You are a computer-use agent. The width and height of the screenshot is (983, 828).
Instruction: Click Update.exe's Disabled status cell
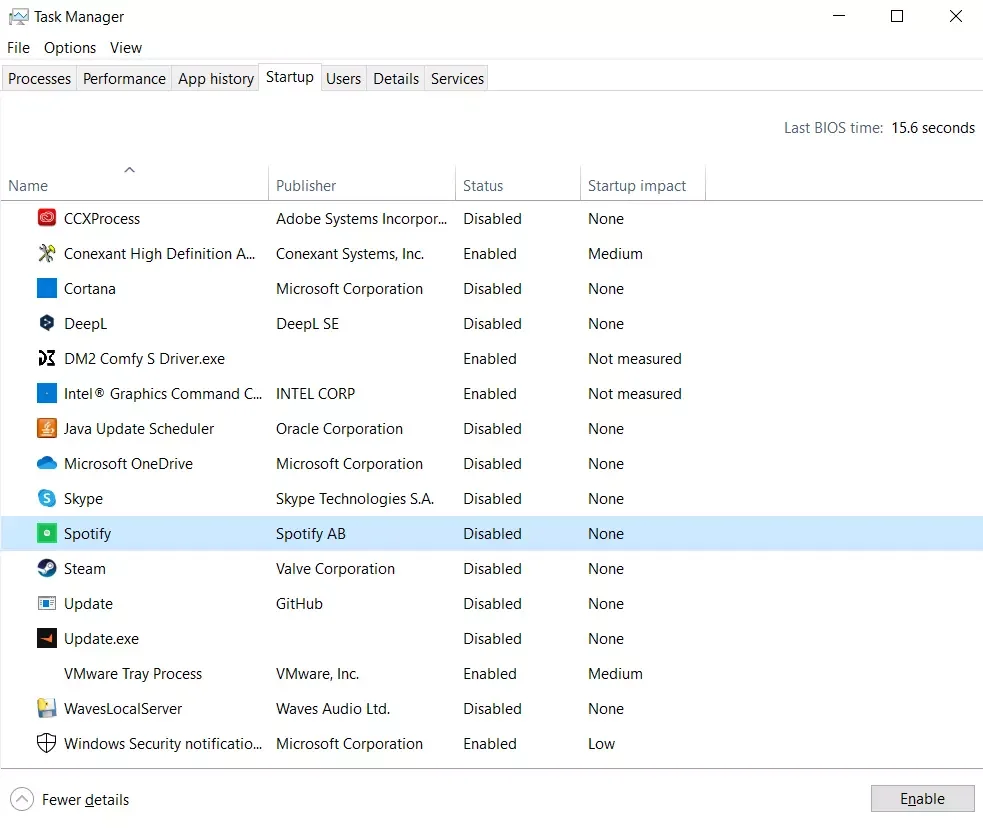click(492, 639)
